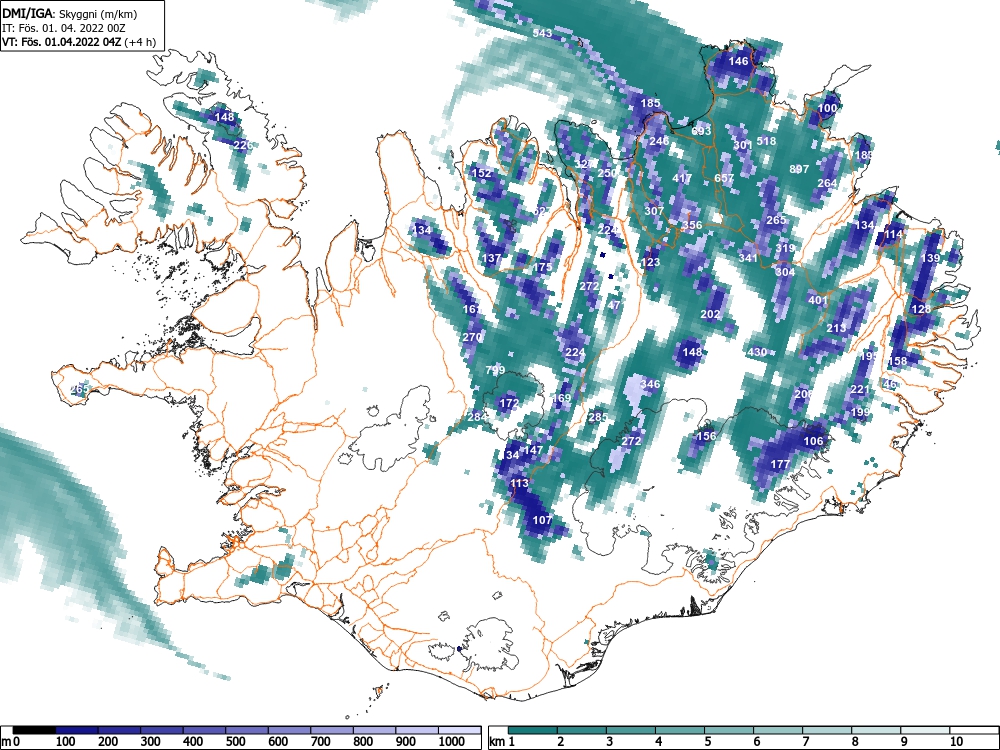Click the teal legend swatch between km 5 and 6
This screenshot has height=750, width=1000.
(x=730, y=730)
